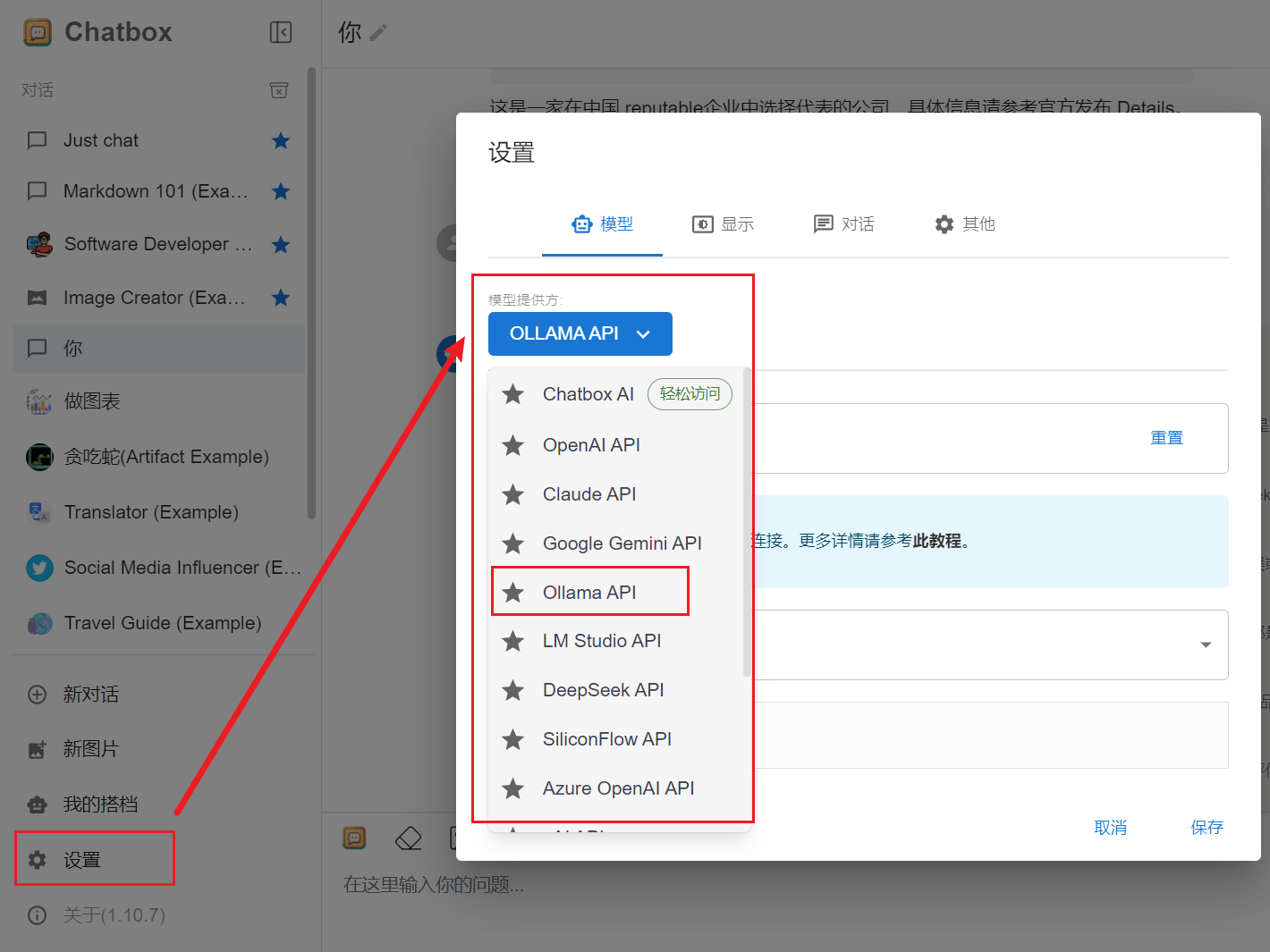This screenshot has height=952, width=1270.
Task: Click the 新对话 plus icon
Action: coord(37,695)
